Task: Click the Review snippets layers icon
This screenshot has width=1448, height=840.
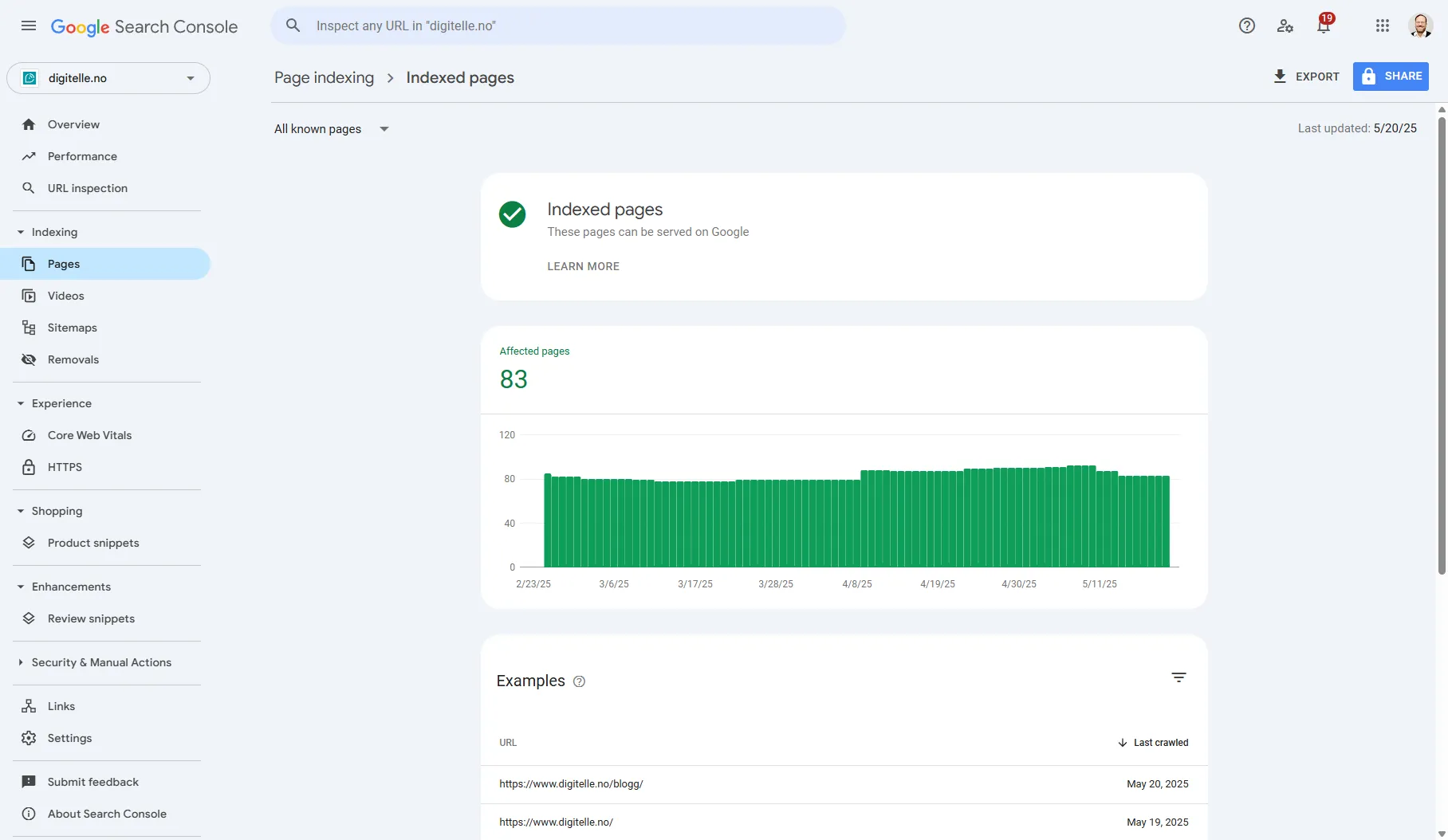Action: (29, 618)
